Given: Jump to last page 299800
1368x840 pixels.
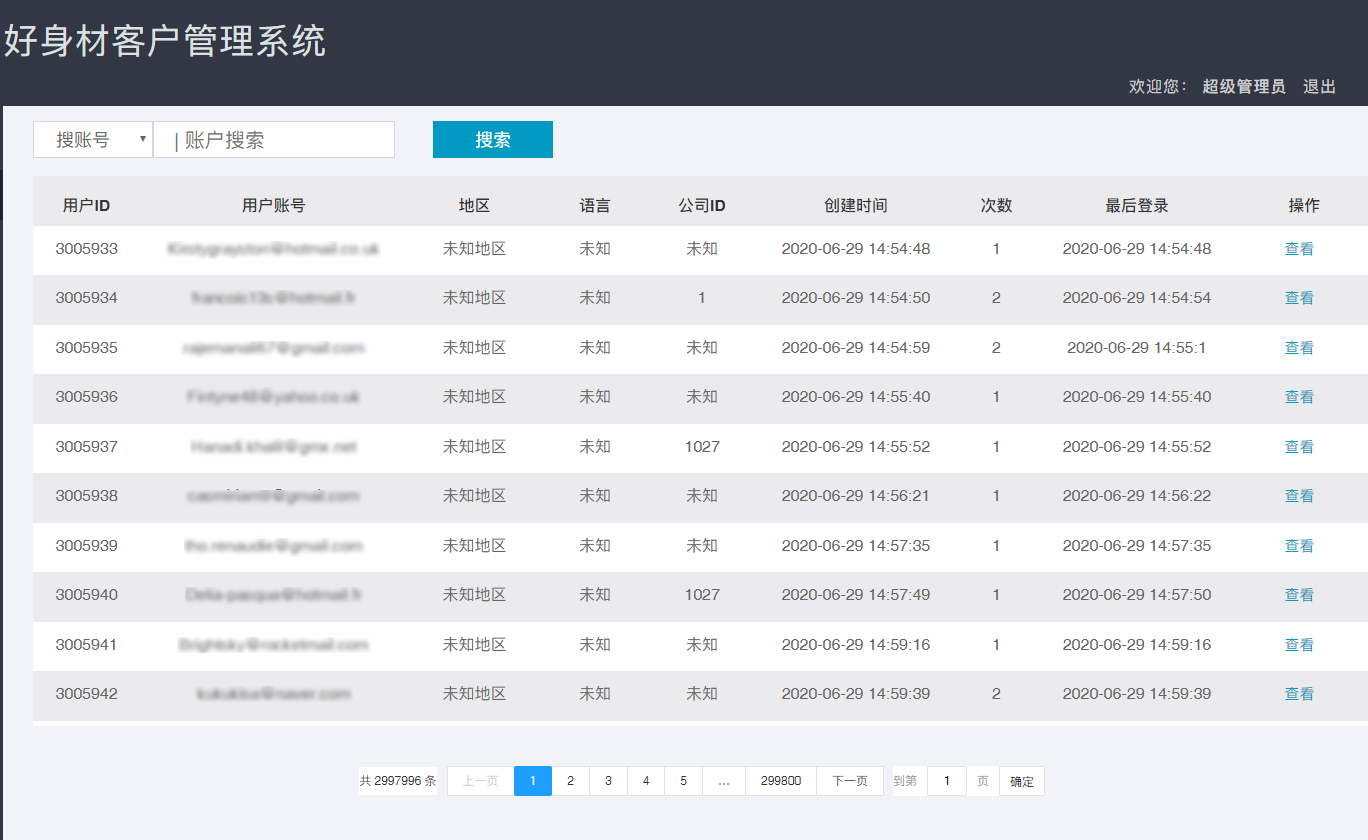Looking at the screenshot, I should (x=780, y=781).
